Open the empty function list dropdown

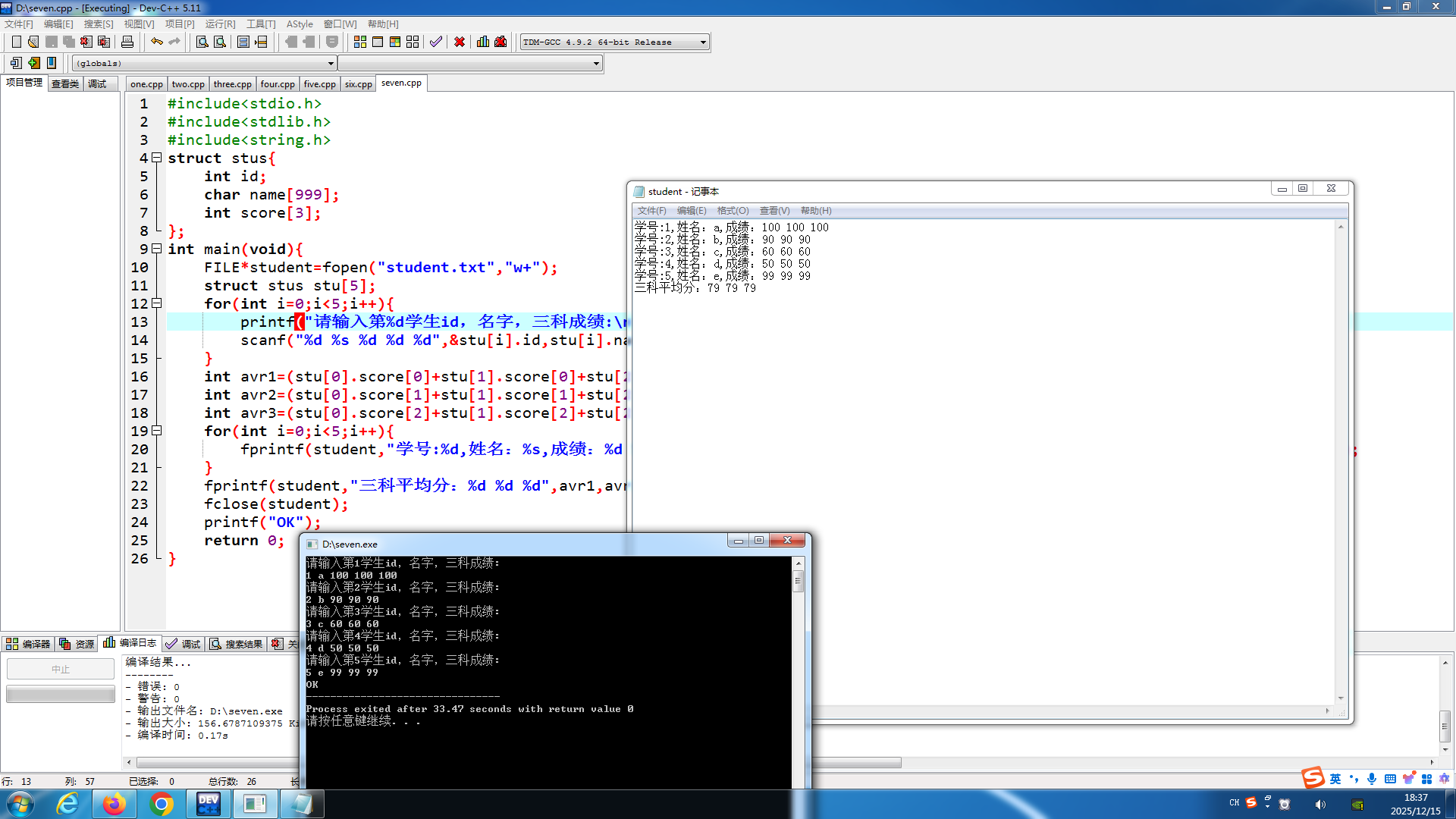point(596,64)
